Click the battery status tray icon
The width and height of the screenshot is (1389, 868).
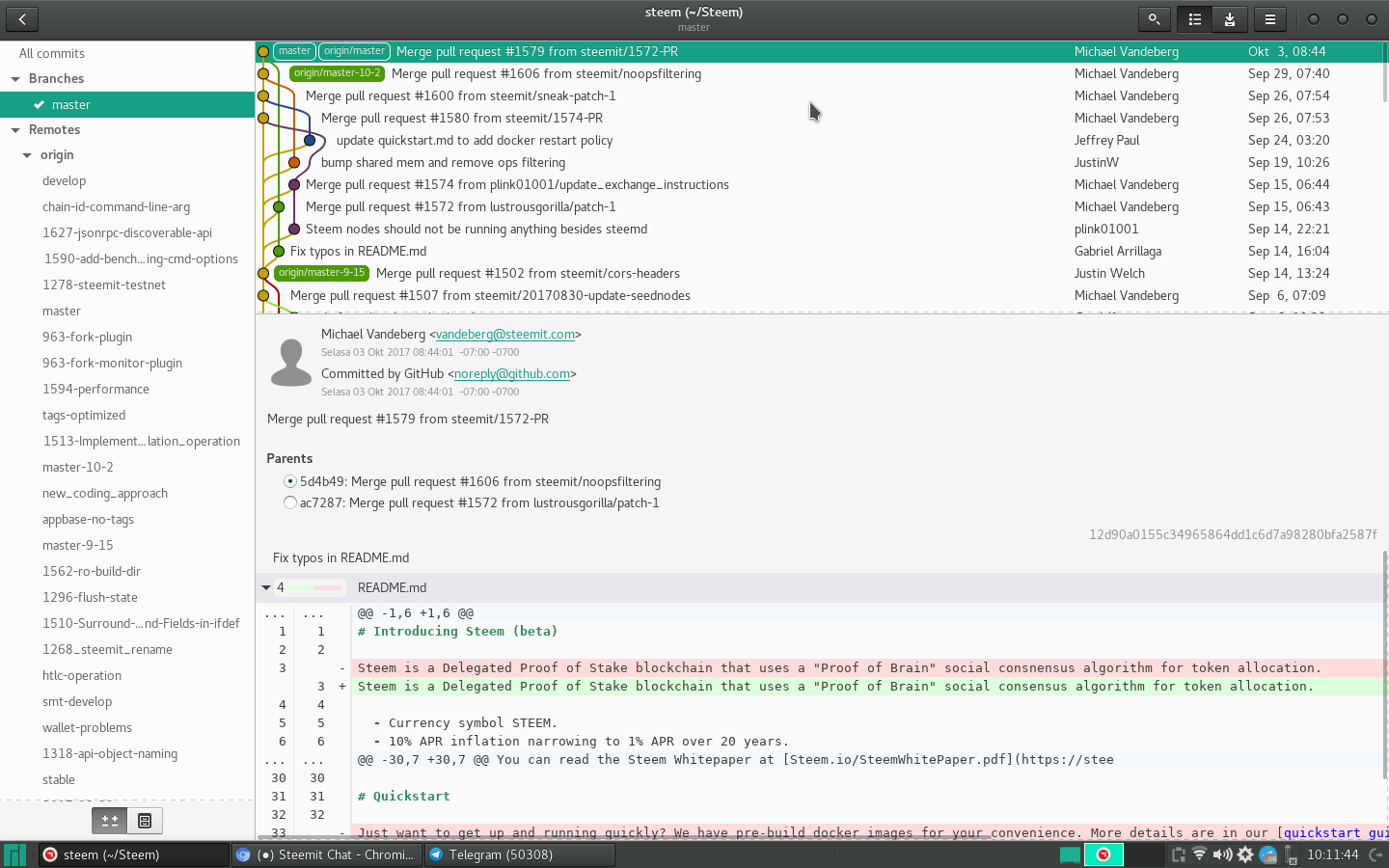pyautogui.click(x=1291, y=854)
